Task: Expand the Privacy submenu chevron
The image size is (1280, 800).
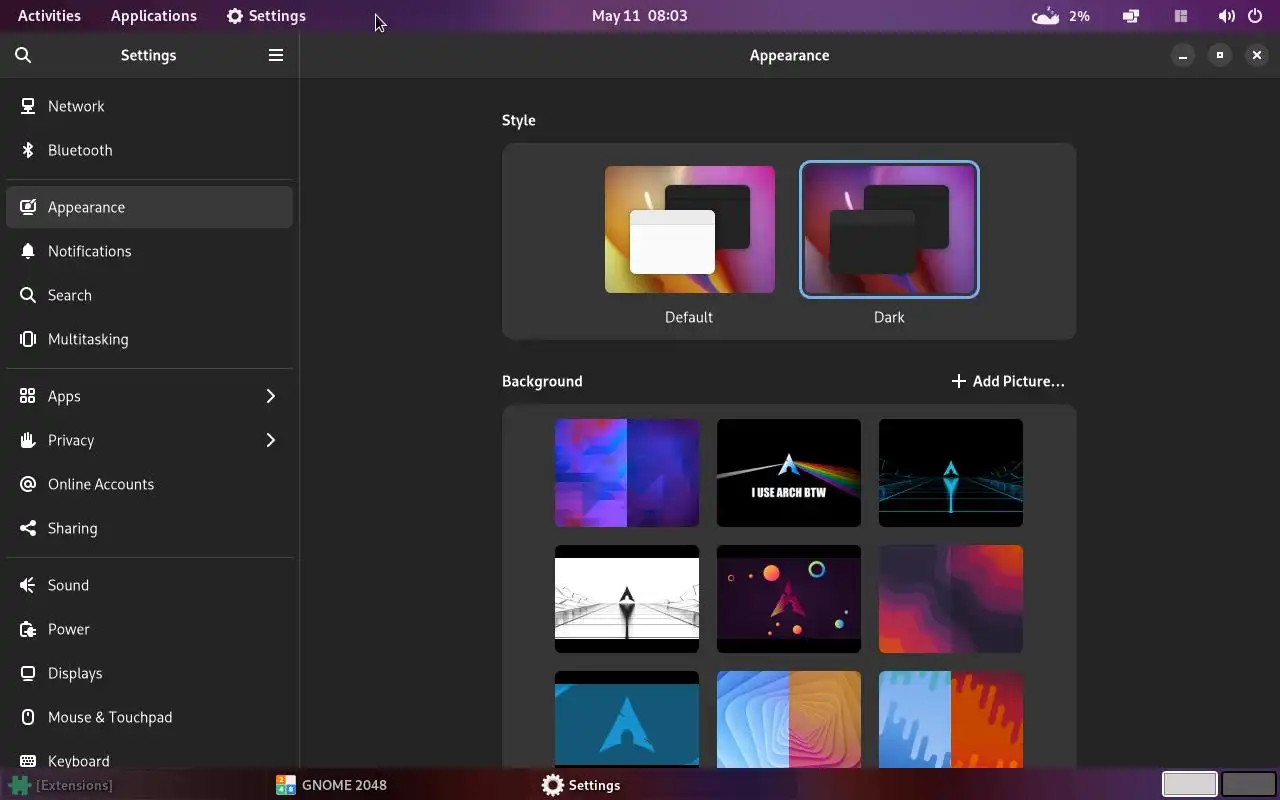Action: [270, 440]
